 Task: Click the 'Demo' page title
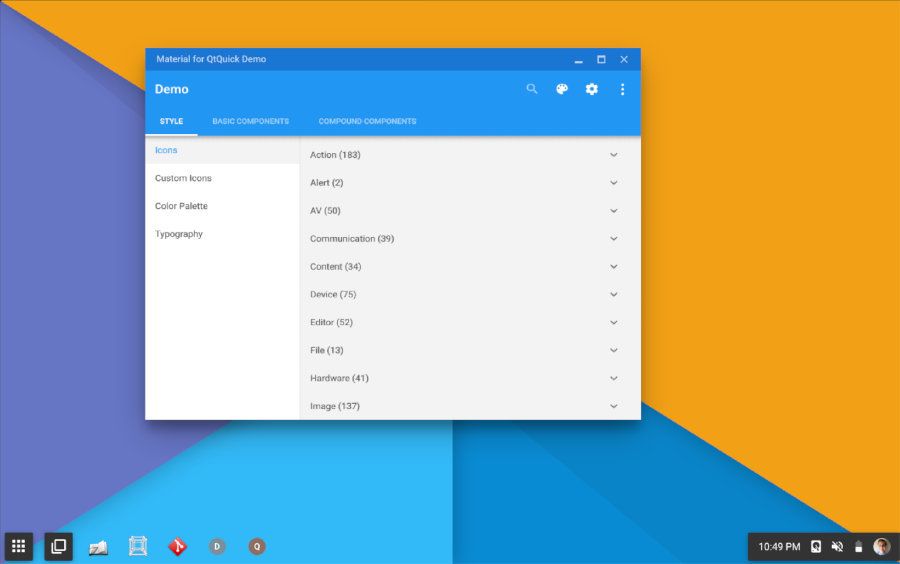pyautogui.click(x=172, y=89)
